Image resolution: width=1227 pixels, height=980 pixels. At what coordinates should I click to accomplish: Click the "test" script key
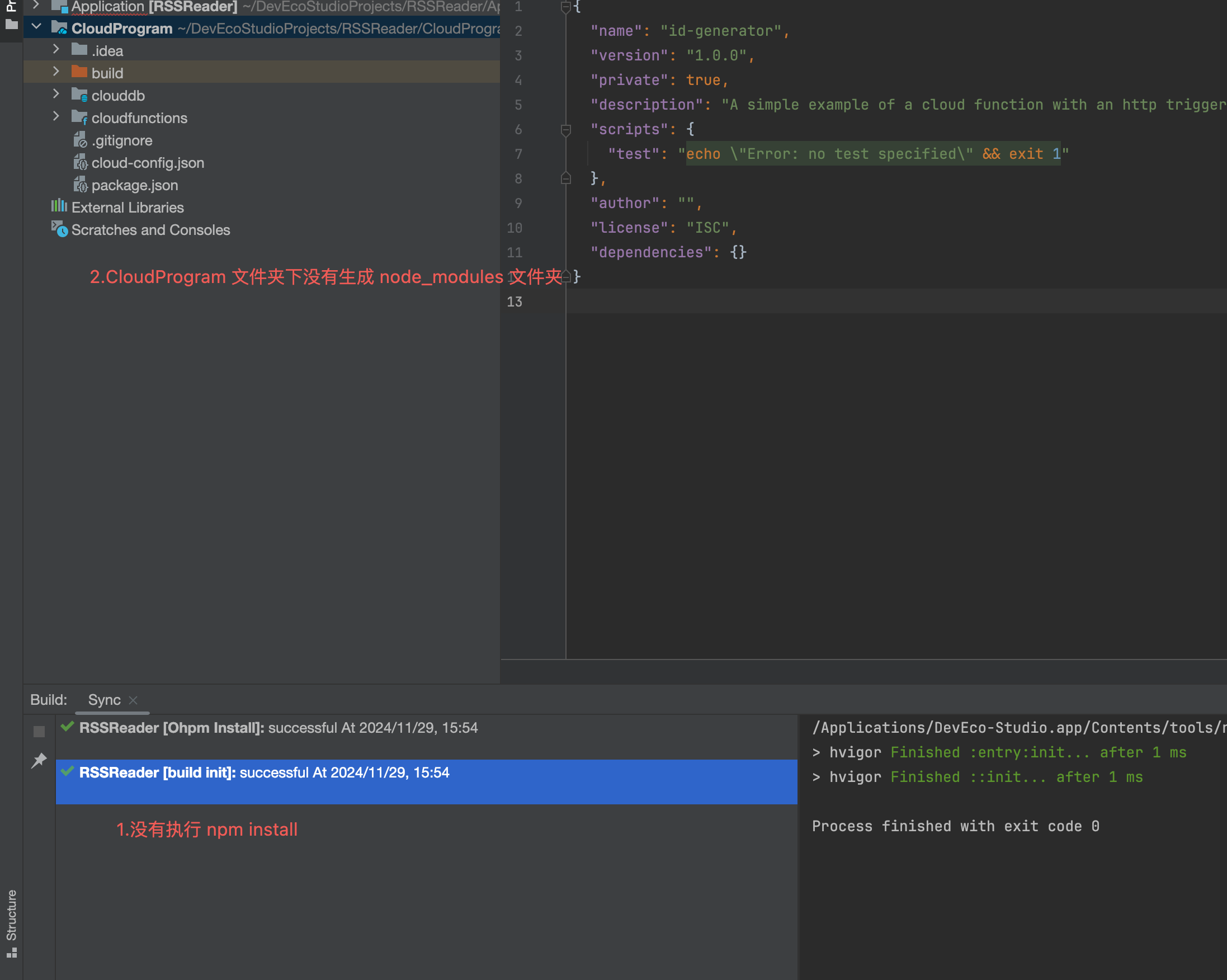tap(633, 154)
